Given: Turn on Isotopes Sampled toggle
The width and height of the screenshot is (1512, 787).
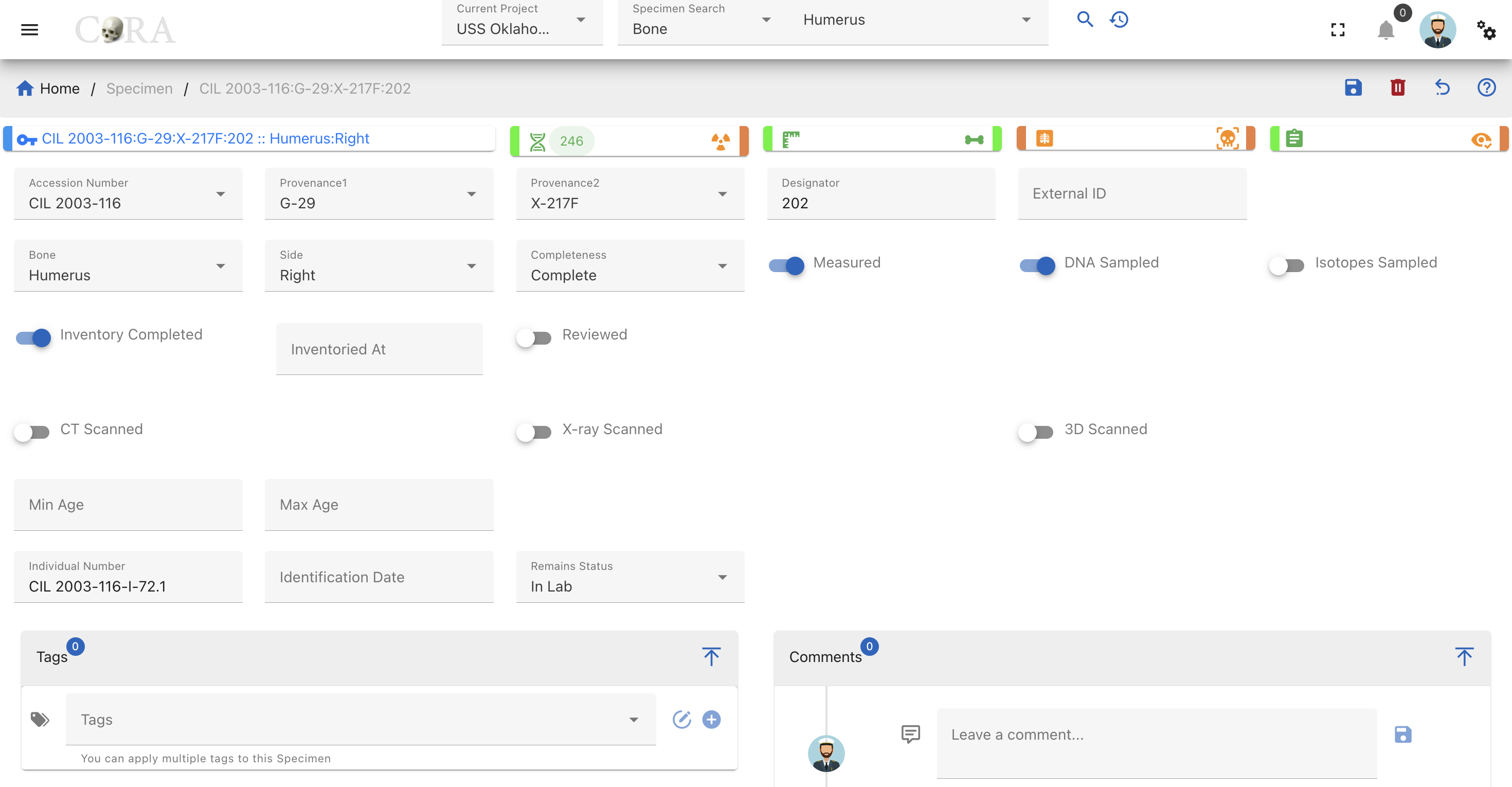Looking at the screenshot, I should coord(1286,266).
